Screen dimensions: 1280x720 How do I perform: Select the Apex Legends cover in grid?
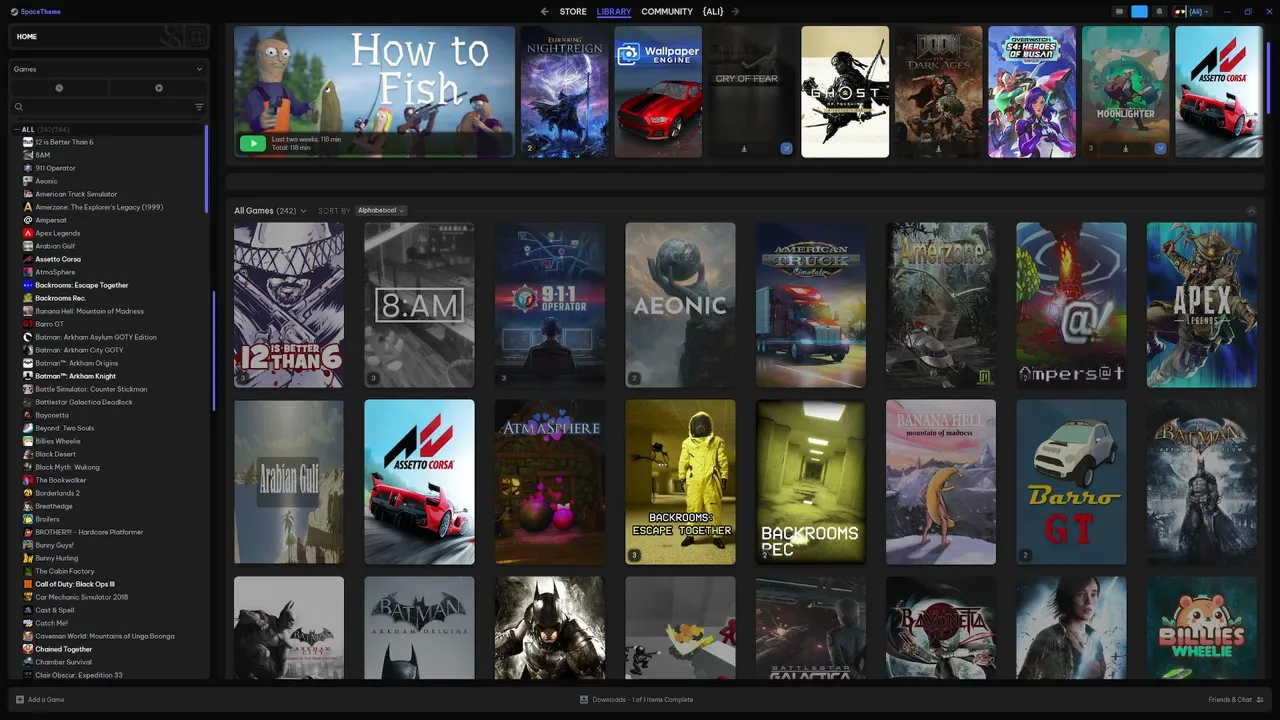[x=1202, y=305]
